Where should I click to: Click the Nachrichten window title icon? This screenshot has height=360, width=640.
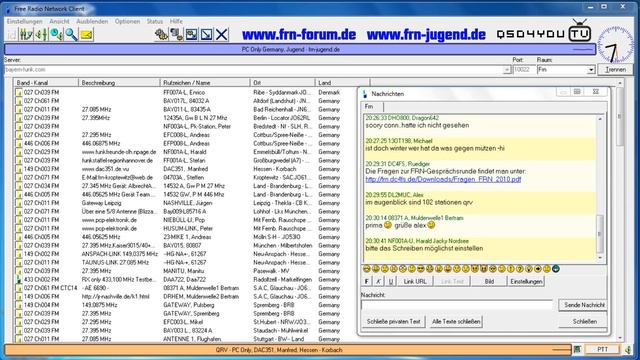click(365, 94)
